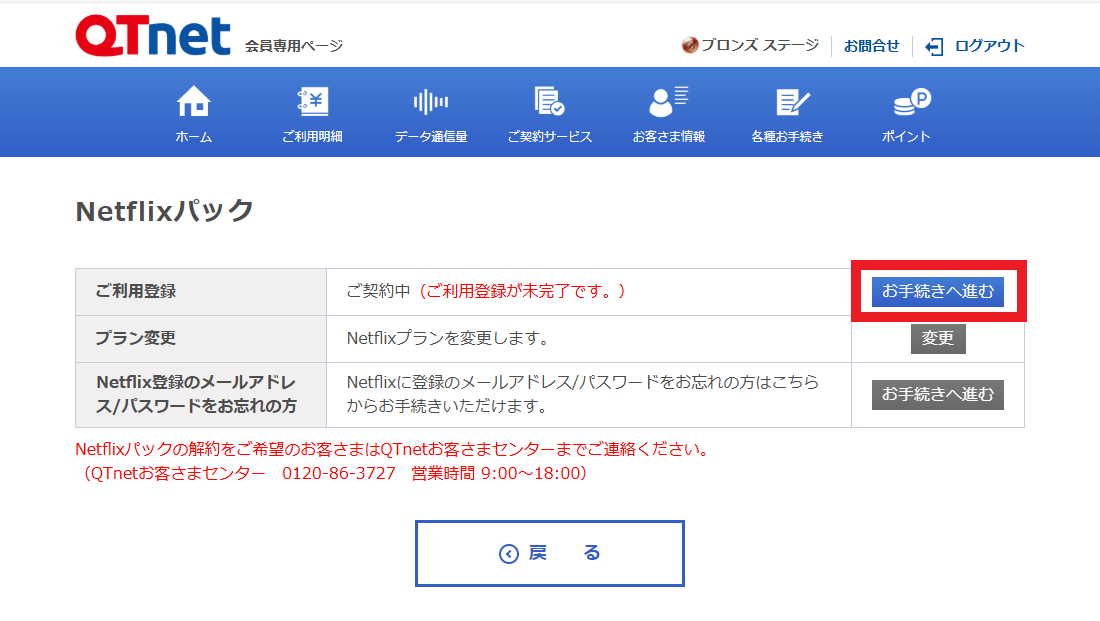Click Netflixプランを変更します text
Image resolution: width=1100 pixels, height=621 pixels.
pos(448,338)
